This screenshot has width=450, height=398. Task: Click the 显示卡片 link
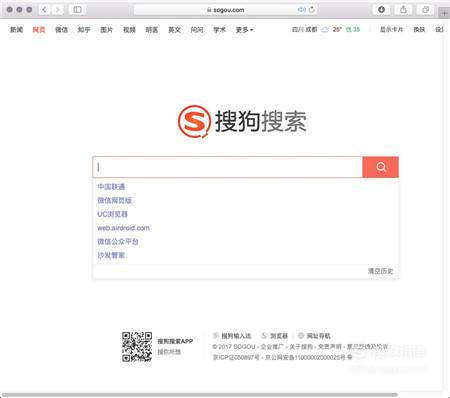(392, 30)
